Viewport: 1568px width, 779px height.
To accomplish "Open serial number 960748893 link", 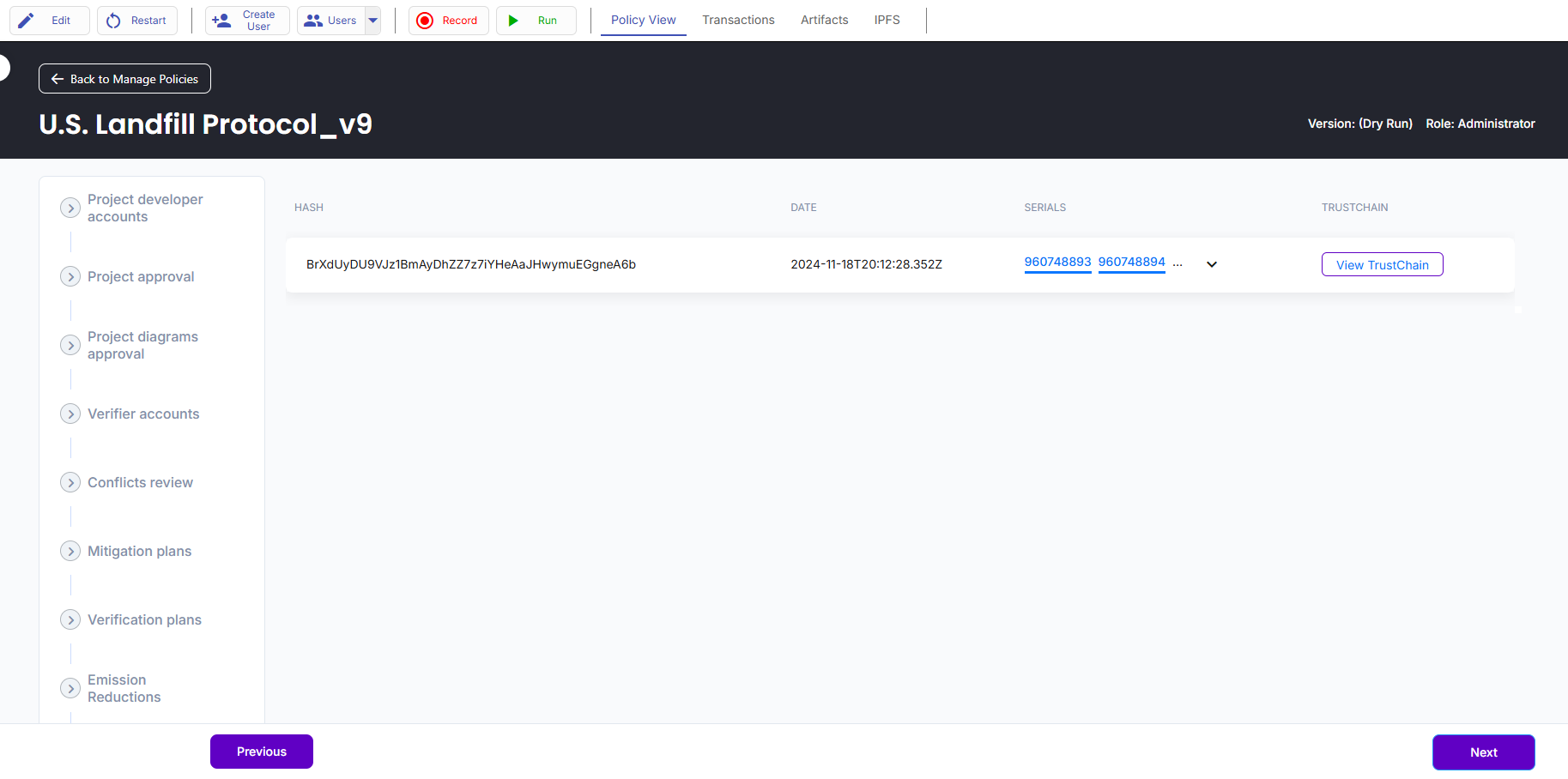I will point(1057,262).
